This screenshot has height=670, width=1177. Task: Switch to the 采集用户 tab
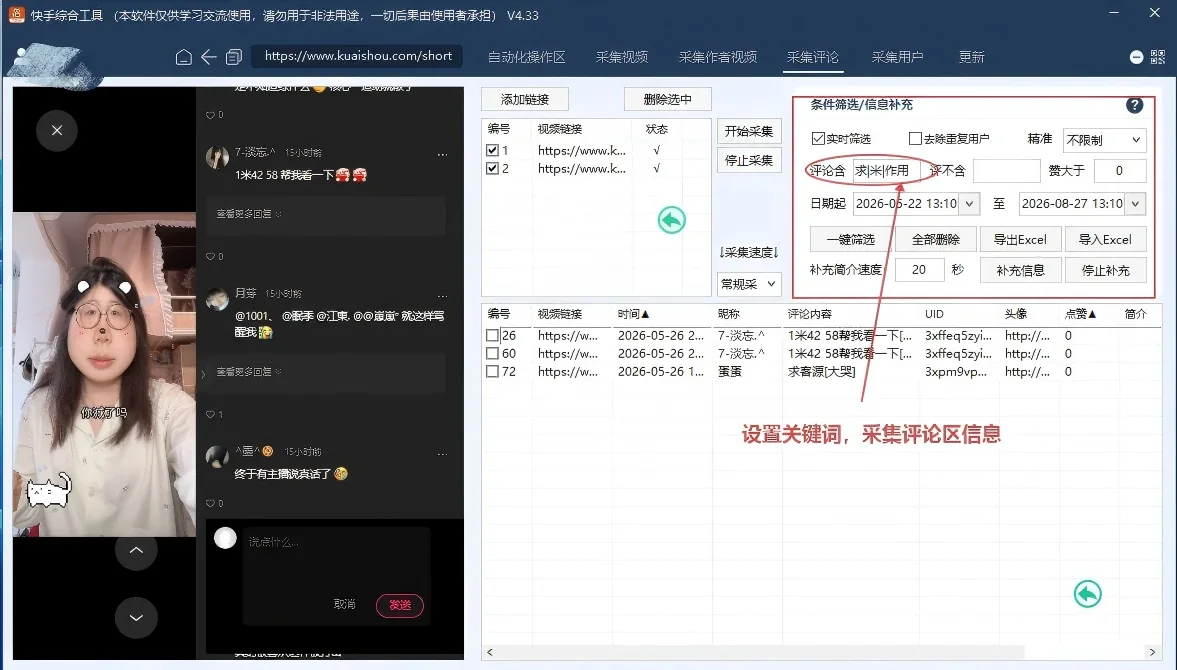897,57
